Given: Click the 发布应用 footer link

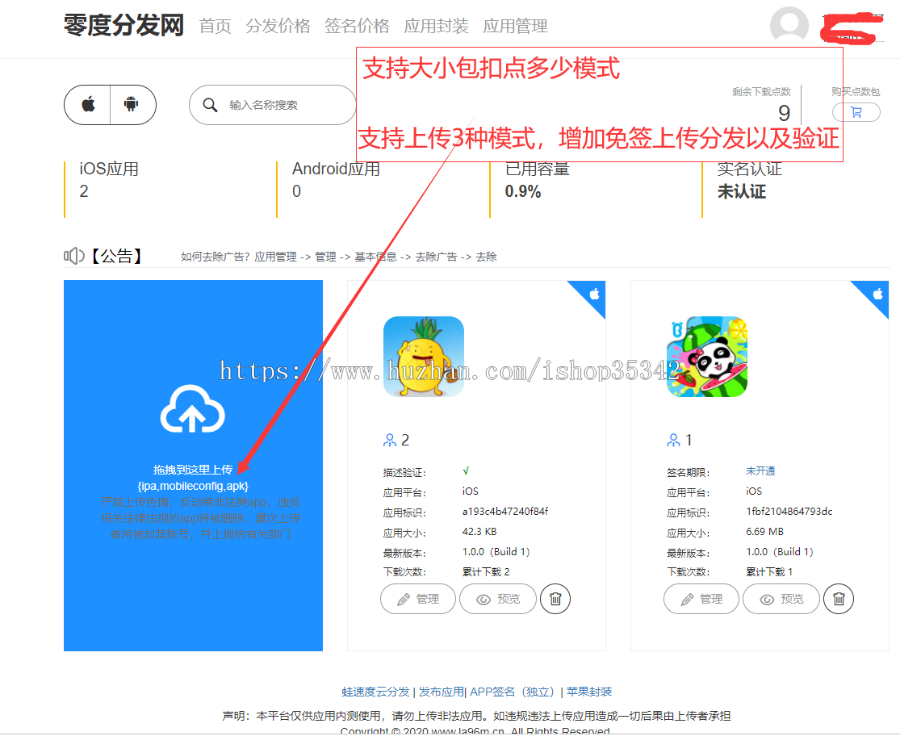Looking at the screenshot, I should point(438,691).
